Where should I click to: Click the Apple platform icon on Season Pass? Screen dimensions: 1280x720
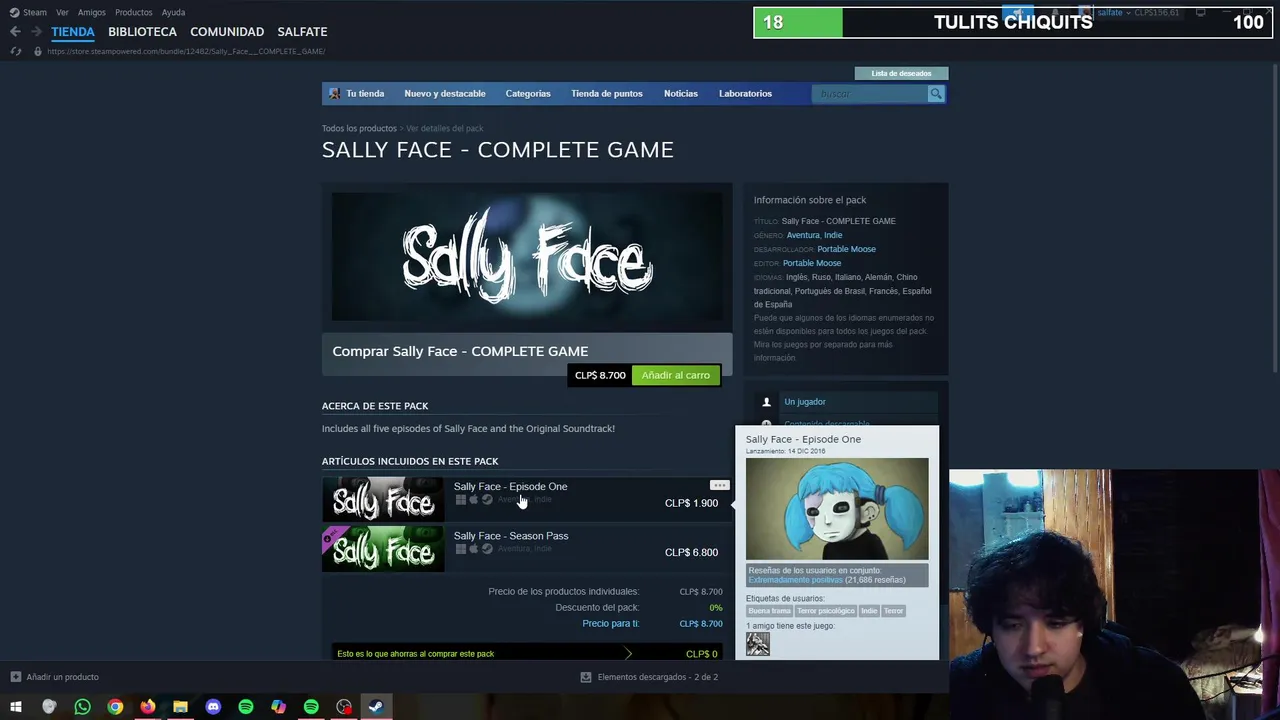pyautogui.click(x=474, y=549)
